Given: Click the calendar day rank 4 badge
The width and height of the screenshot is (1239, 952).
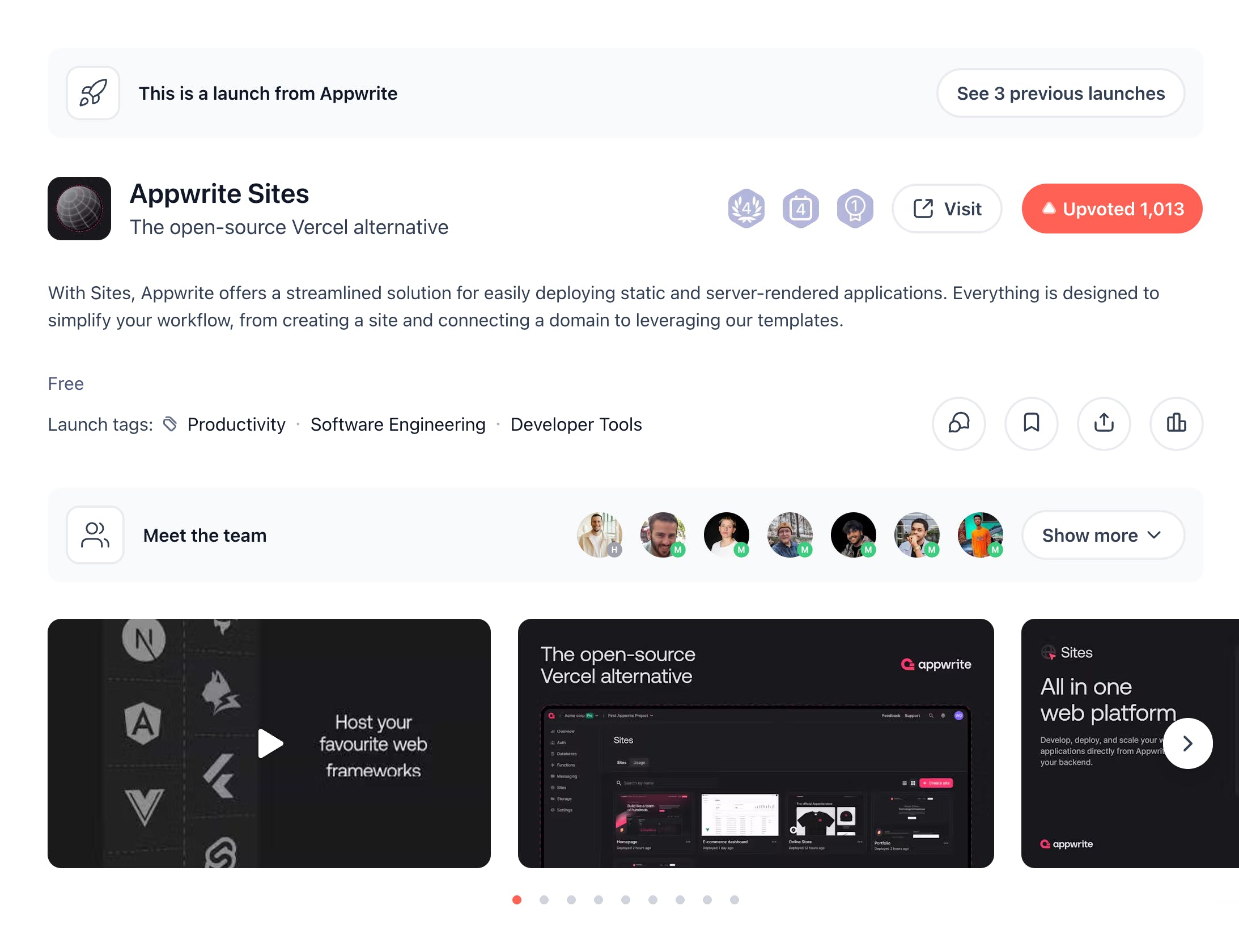Looking at the screenshot, I should [x=800, y=209].
